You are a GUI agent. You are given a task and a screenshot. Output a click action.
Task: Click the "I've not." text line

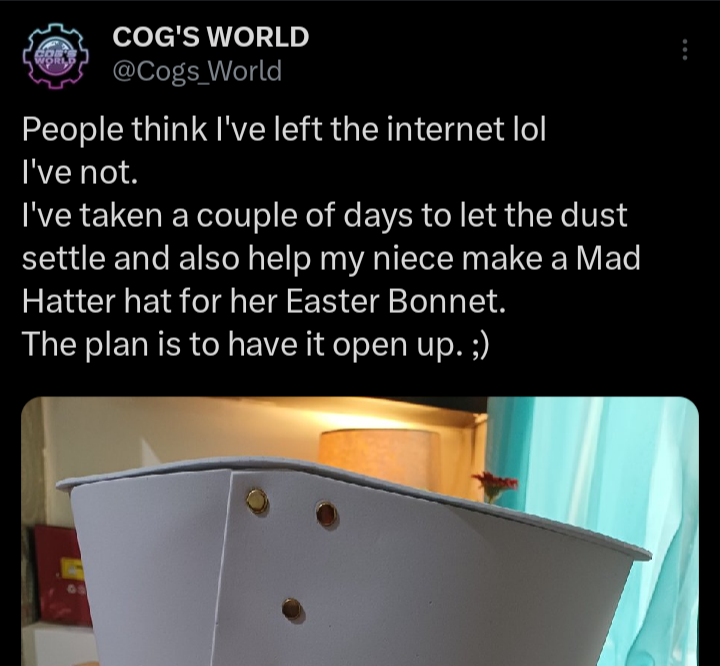pyautogui.click(x=80, y=173)
